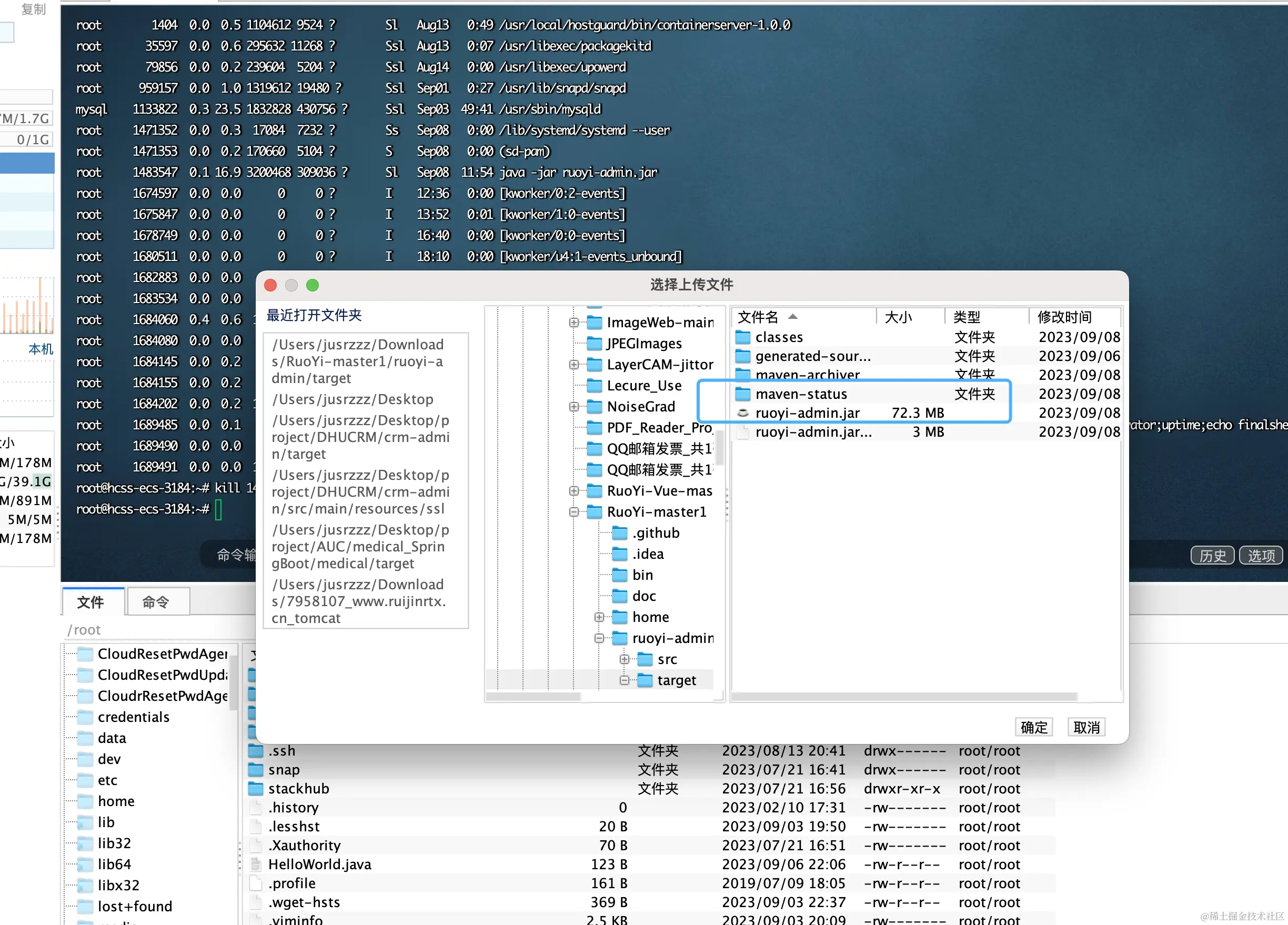Click the file list horizontal scrollbar
The image size is (1288, 925).
(904, 697)
